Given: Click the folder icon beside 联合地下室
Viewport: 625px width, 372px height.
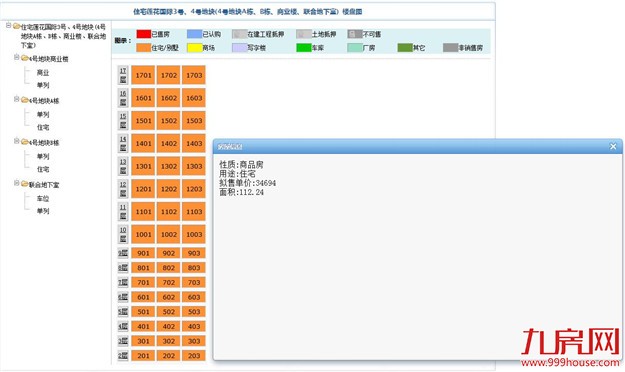Looking at the screenshot, I should [x=24, y=184].
